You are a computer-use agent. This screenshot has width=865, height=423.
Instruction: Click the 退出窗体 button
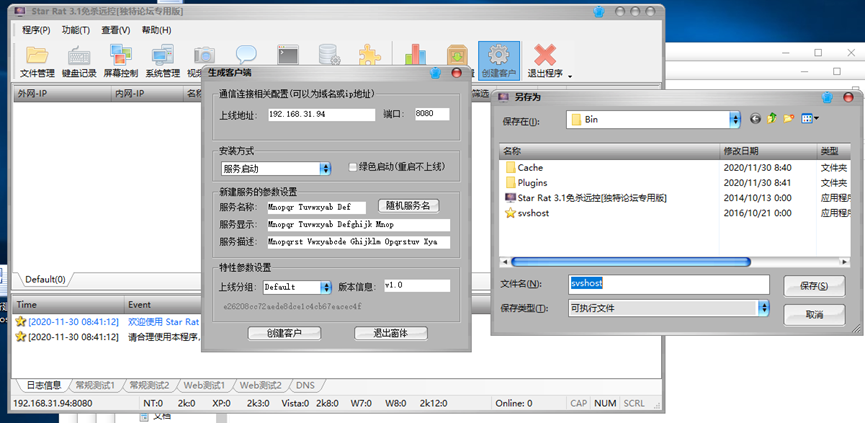[x=391, y=333]
